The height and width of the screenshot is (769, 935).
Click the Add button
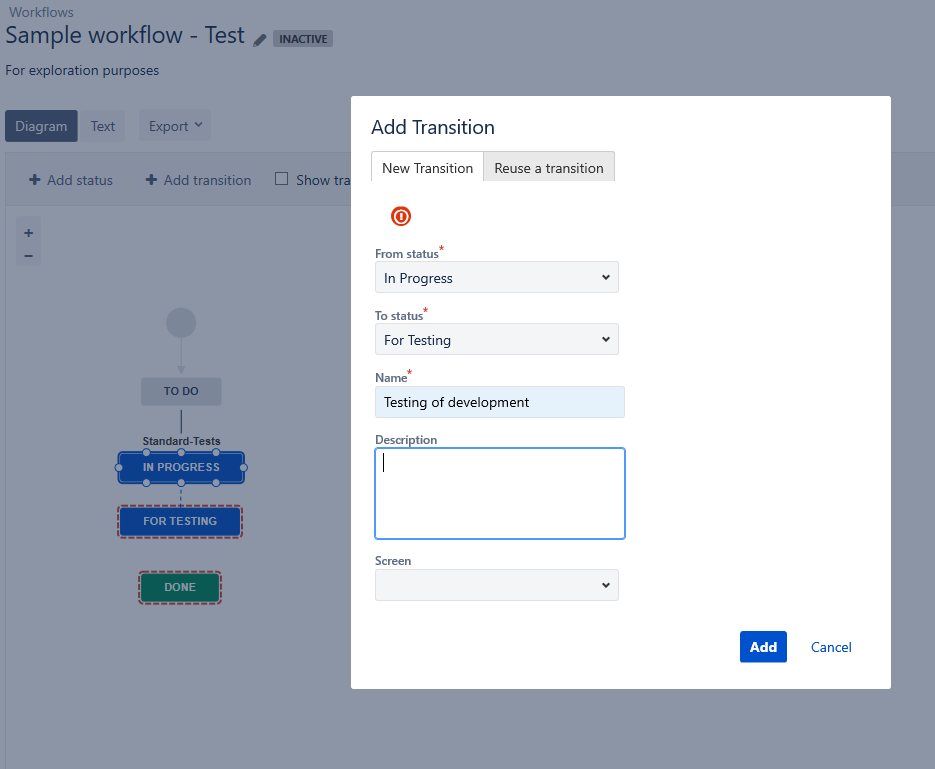(763, 647)
